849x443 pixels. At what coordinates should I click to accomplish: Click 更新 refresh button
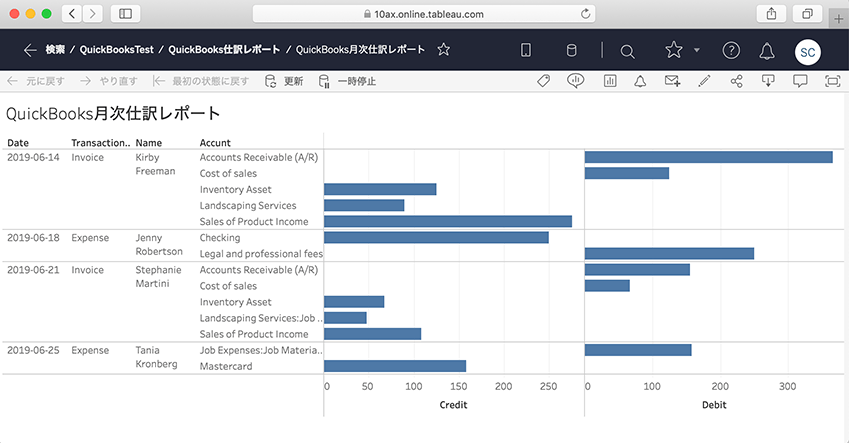point(284,81)
